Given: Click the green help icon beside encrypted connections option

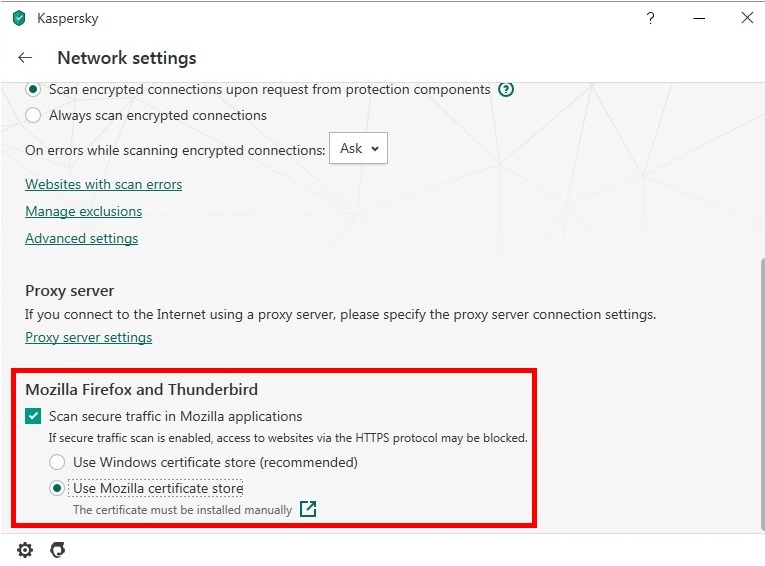Looking at the screenshot, I should point(506,89).
